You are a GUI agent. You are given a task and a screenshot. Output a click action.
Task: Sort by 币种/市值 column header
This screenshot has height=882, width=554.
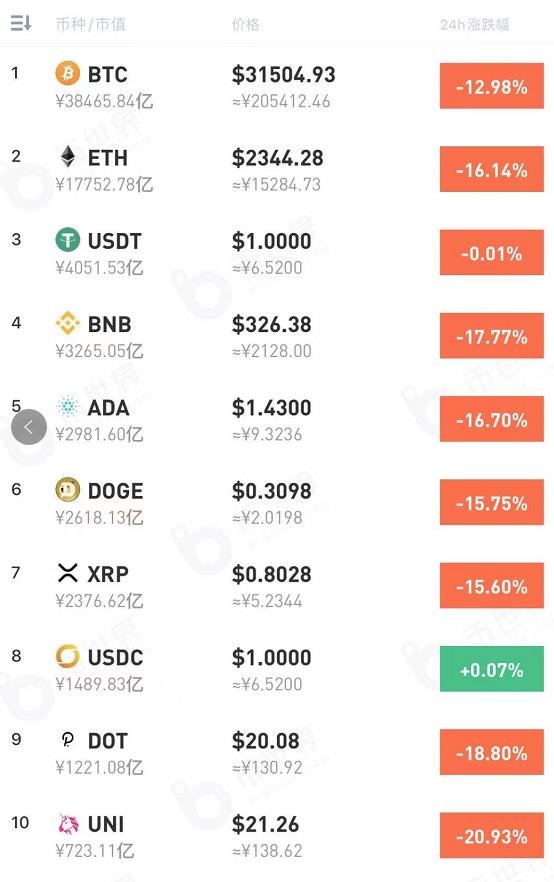(91, 24)
